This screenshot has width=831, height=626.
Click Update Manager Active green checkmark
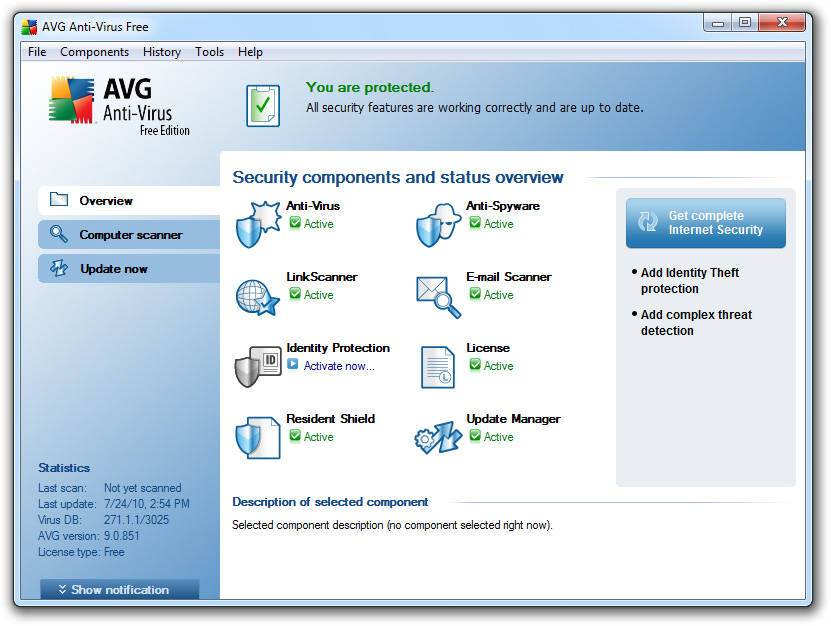475,436
